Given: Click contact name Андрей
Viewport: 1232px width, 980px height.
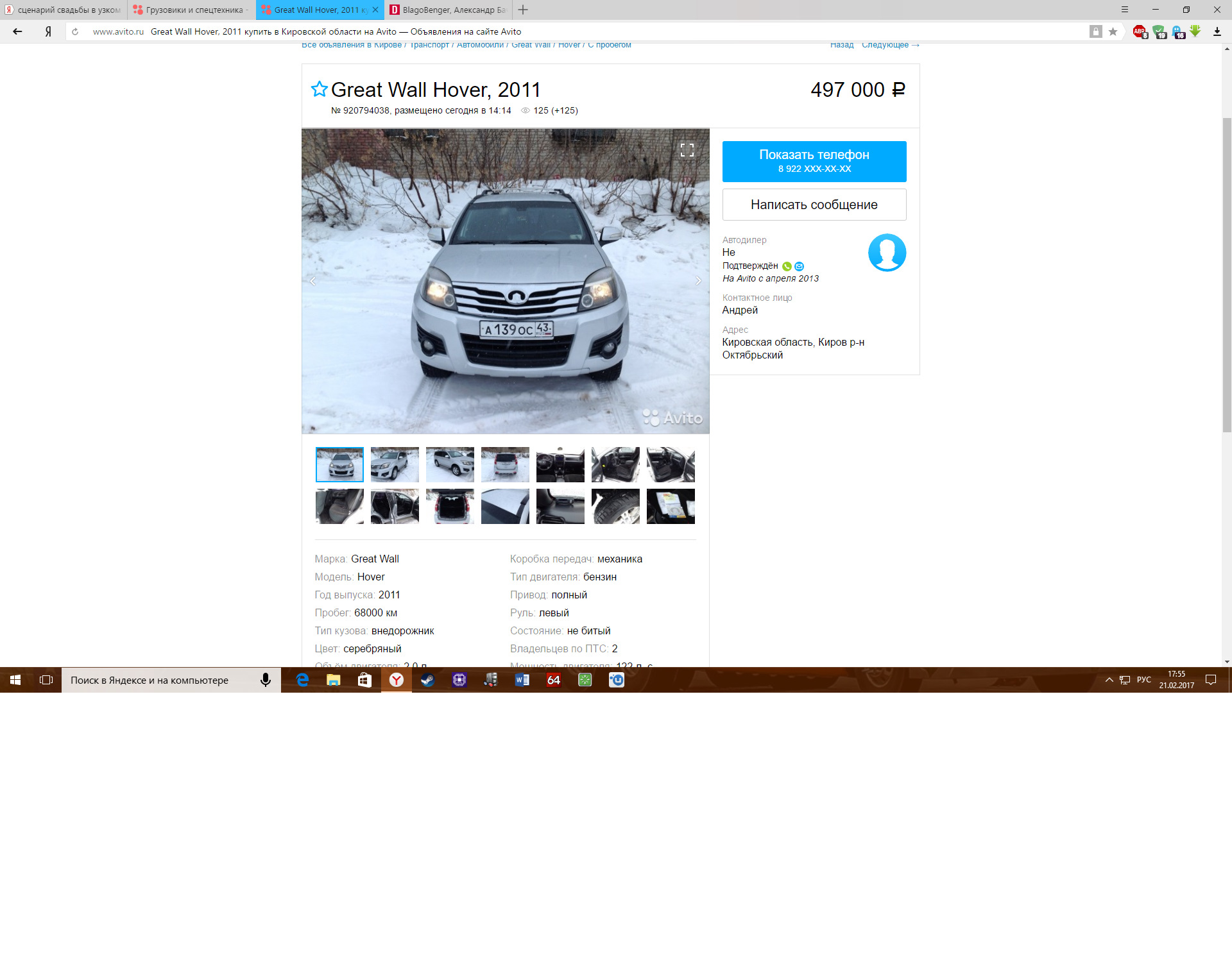Looking at the screenshot, I should coord(740,310).
